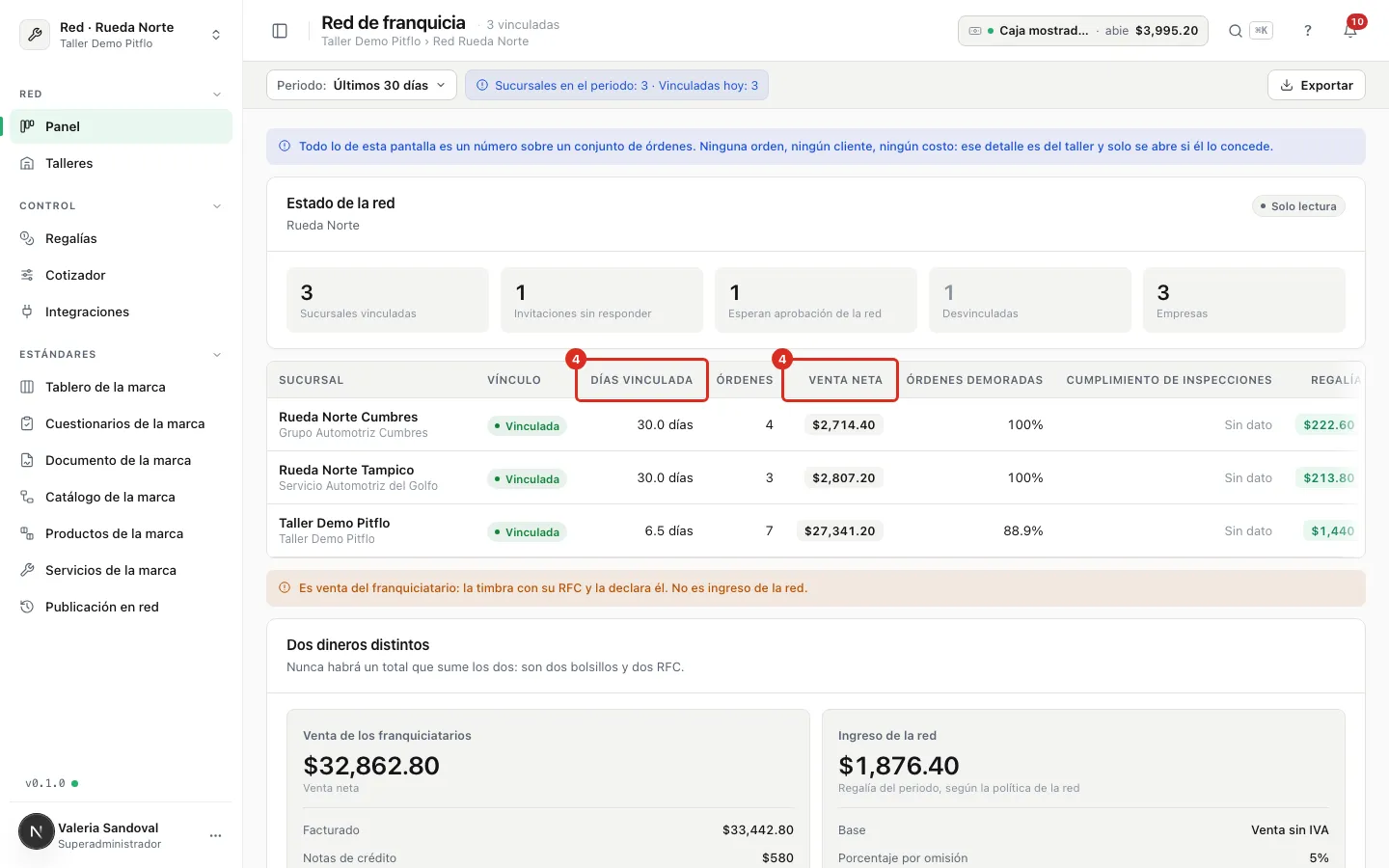Open Regalías page
This screenshot has height=868, width=1389.
pos(122,238)
